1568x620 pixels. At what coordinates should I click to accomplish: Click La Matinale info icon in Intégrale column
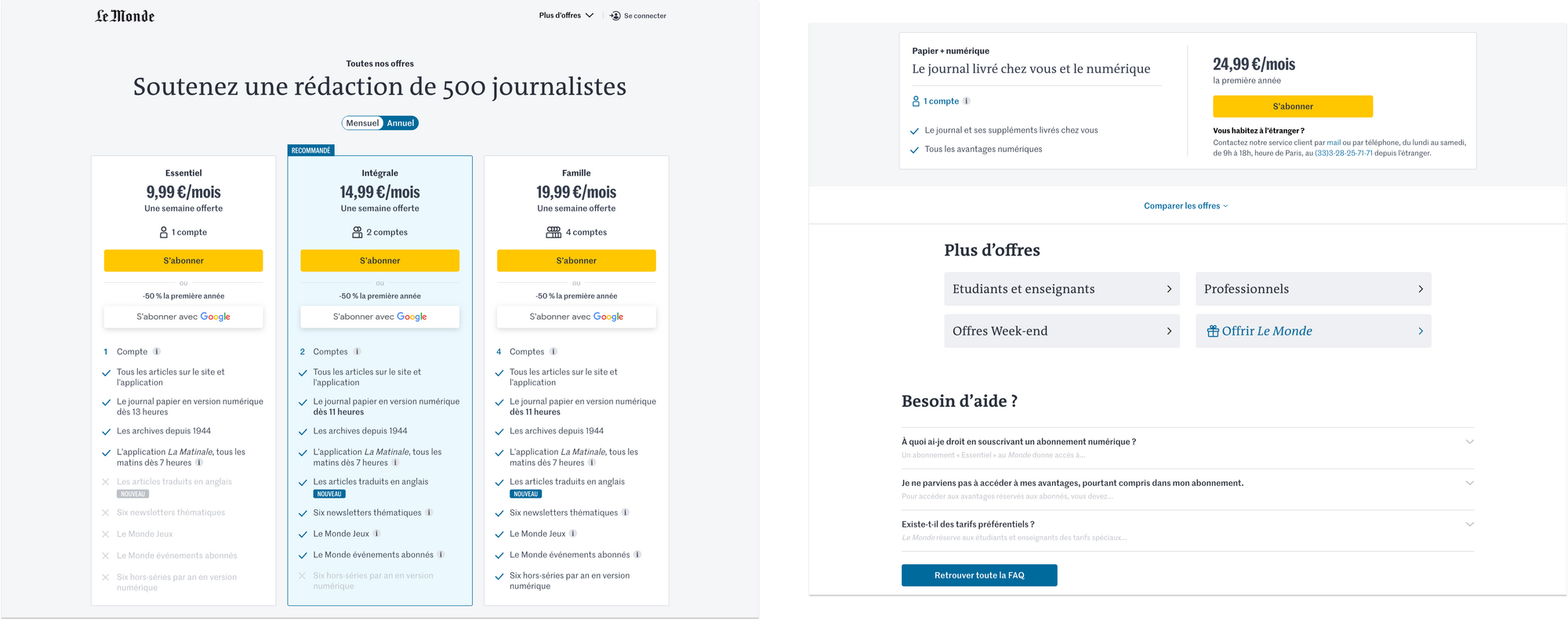[395, 462]
